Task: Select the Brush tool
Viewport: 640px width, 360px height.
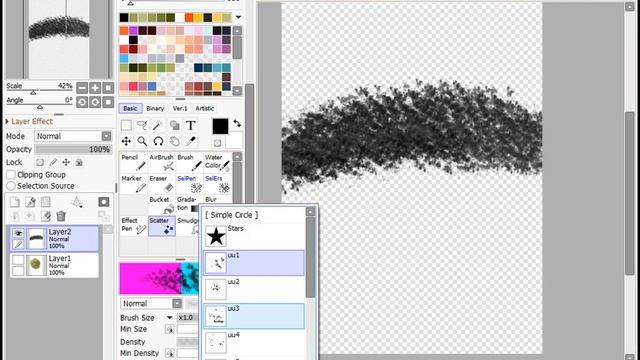Action: coord(189,162)
